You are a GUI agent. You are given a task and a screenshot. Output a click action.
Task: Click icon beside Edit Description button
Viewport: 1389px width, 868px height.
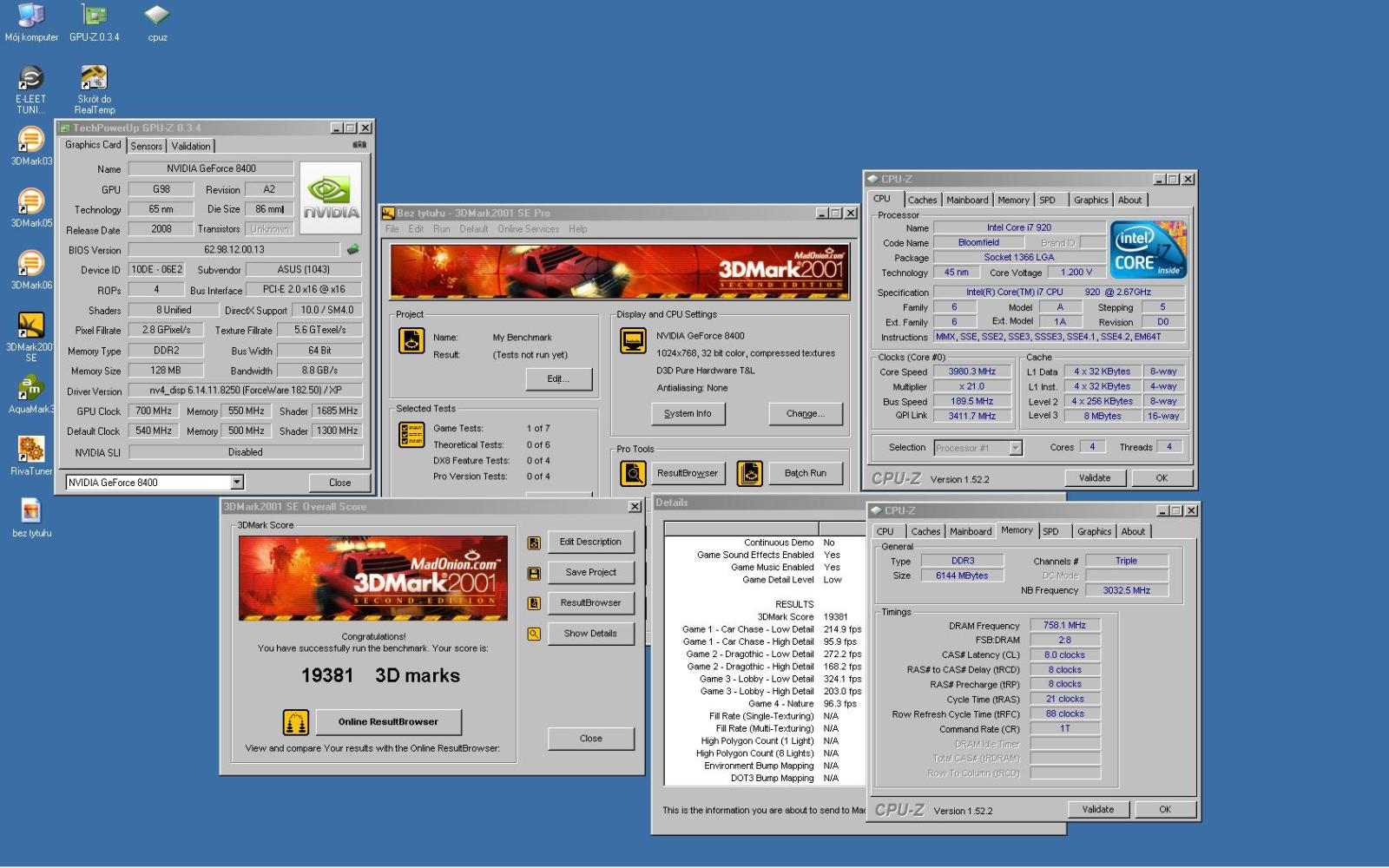point(534,542)
